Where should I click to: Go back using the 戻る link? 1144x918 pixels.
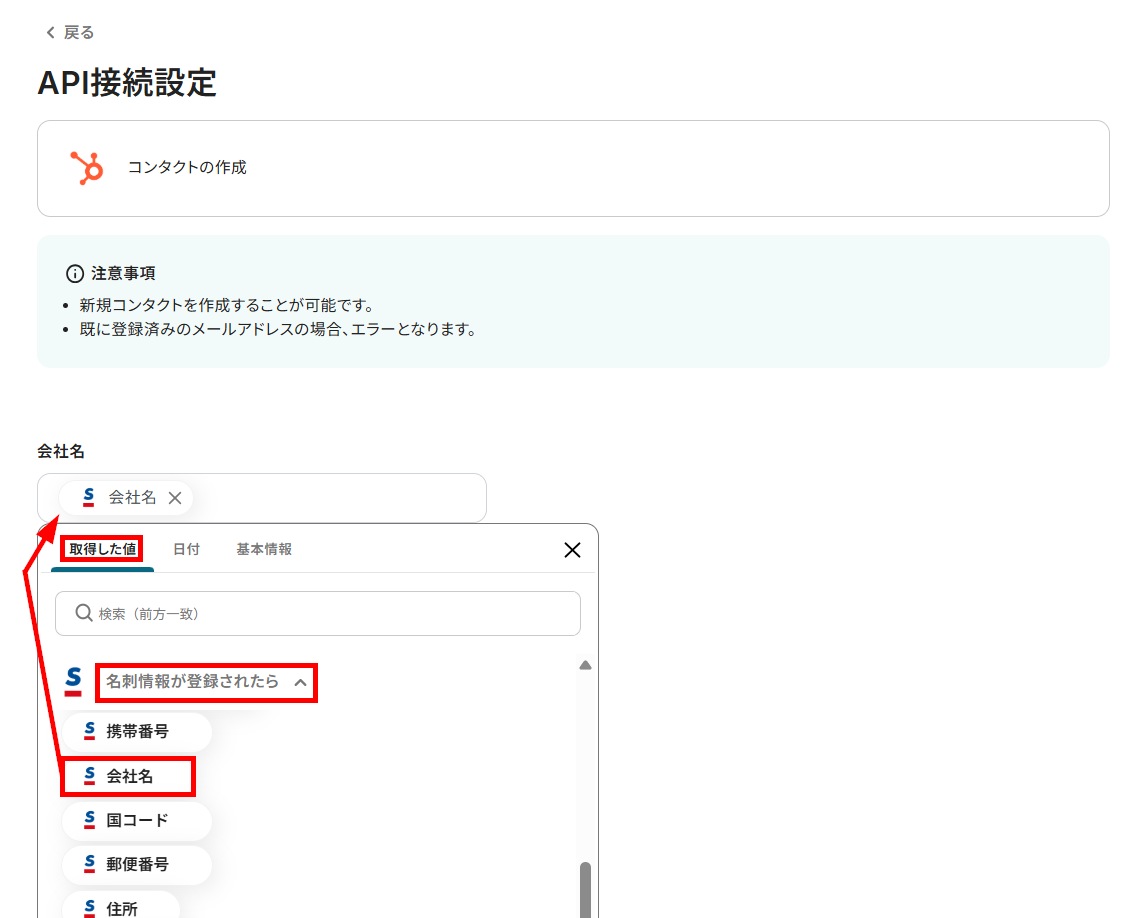pos(70,32)
